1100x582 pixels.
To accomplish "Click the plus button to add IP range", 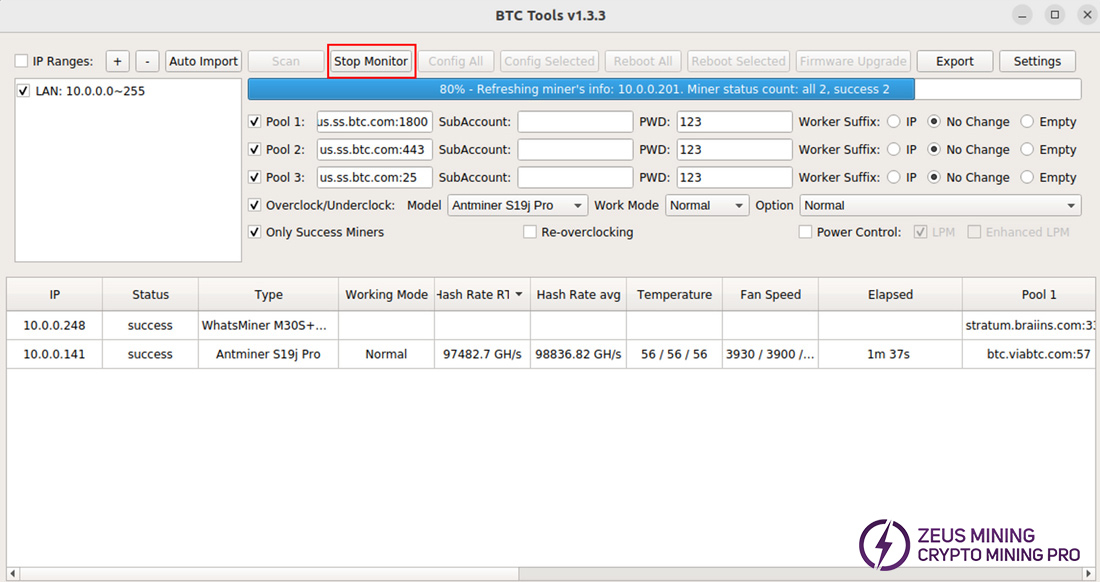I will [117, 61].
